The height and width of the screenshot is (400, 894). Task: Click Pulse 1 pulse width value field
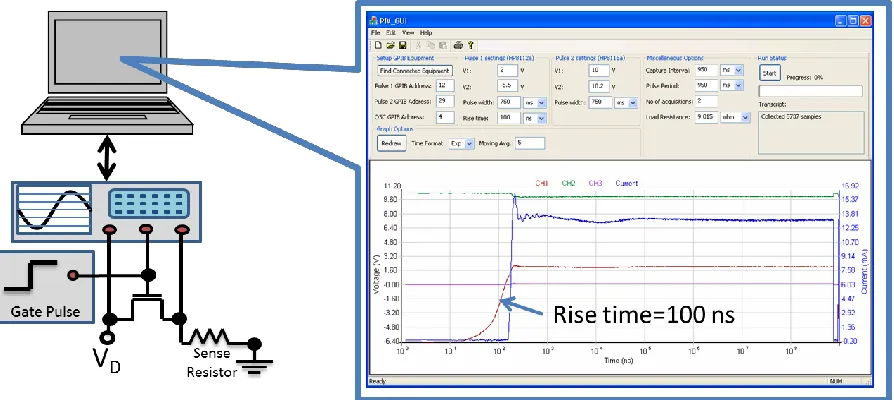509,103
